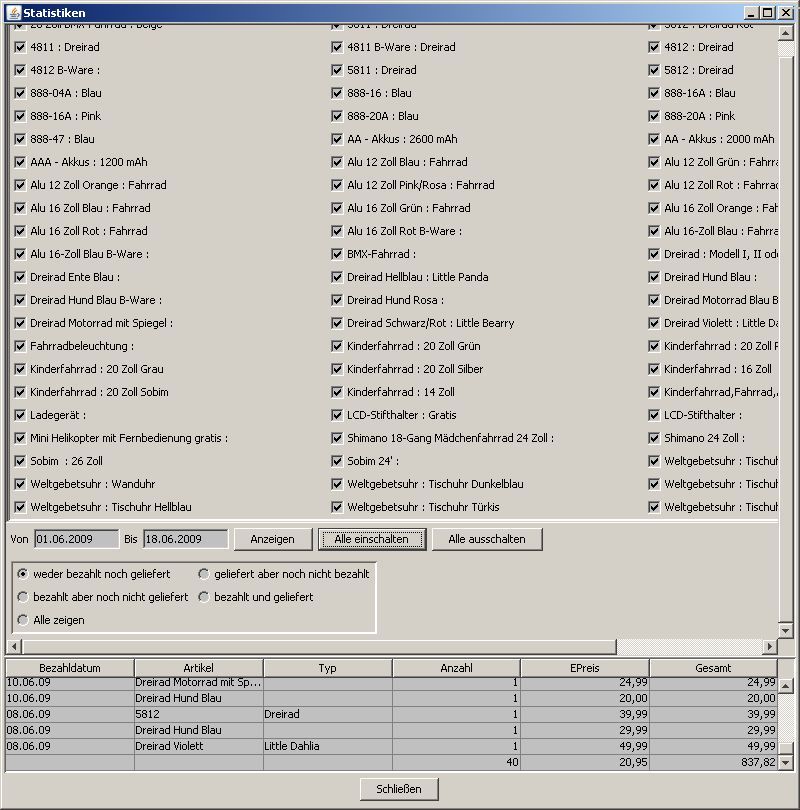This screenshot has width=800, height=810.
Task: Click the results table's scroll-up arrow
Action: tap(786, 686)
